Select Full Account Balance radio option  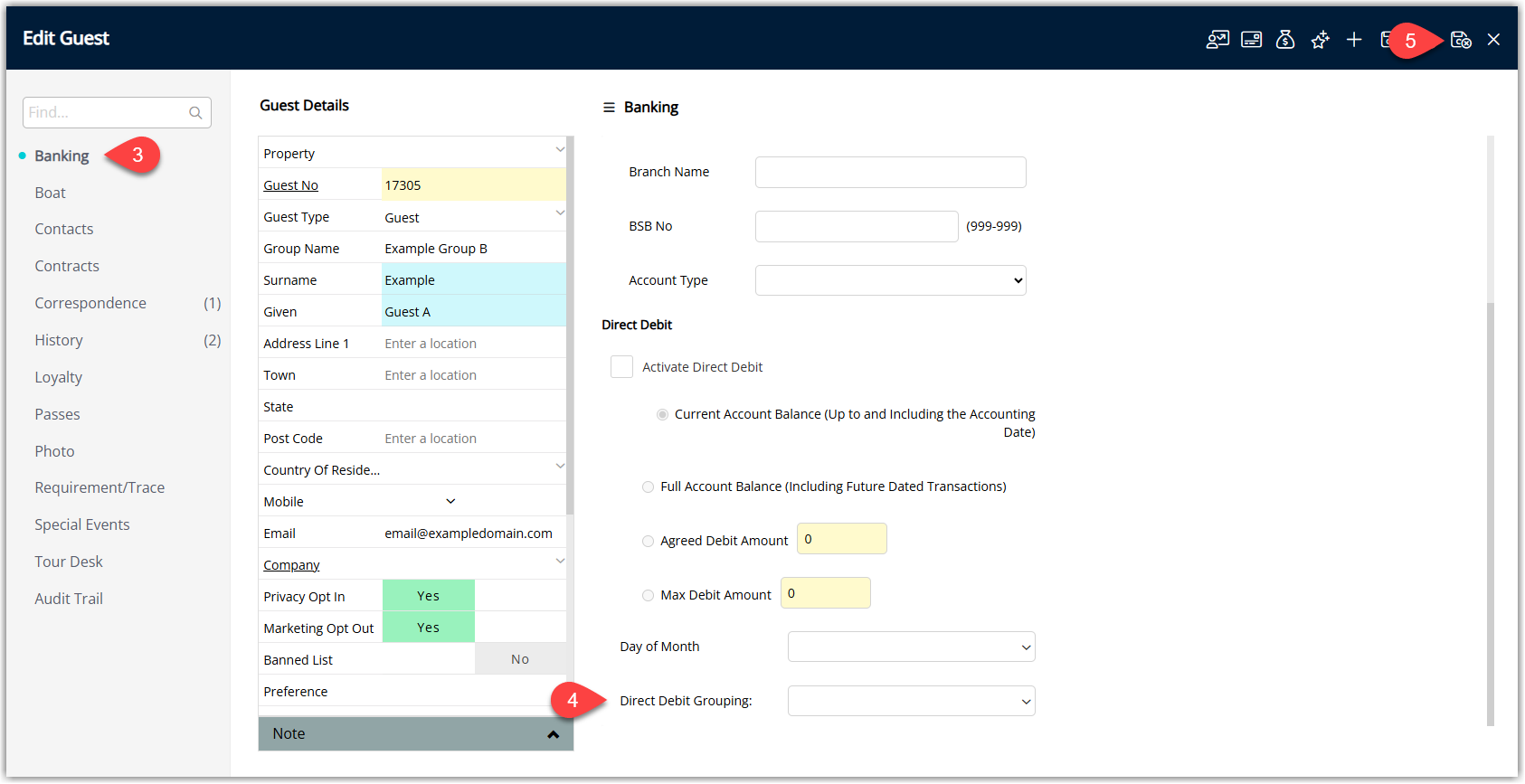coord(648,486)
